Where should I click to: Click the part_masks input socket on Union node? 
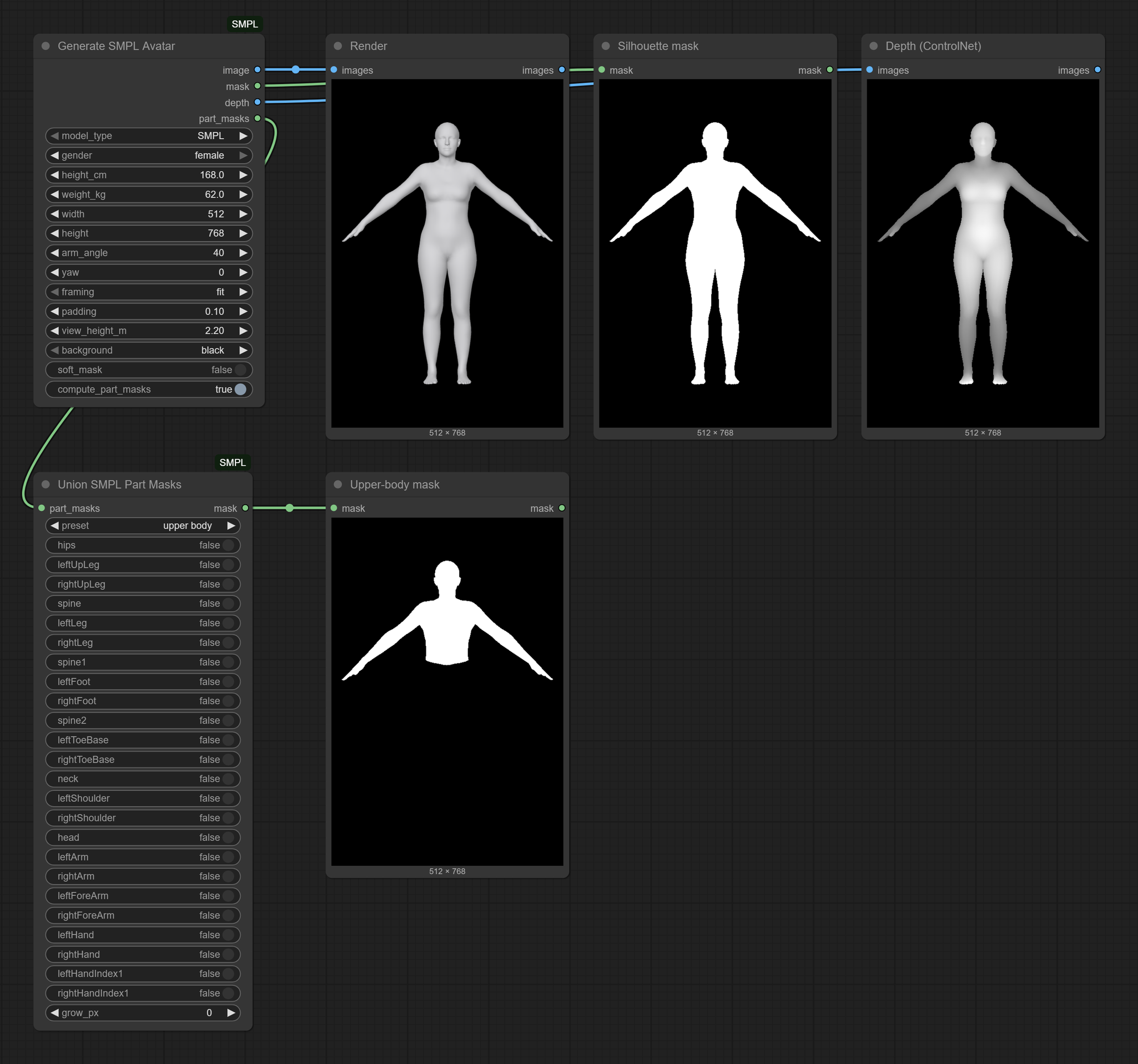point(42,508)
